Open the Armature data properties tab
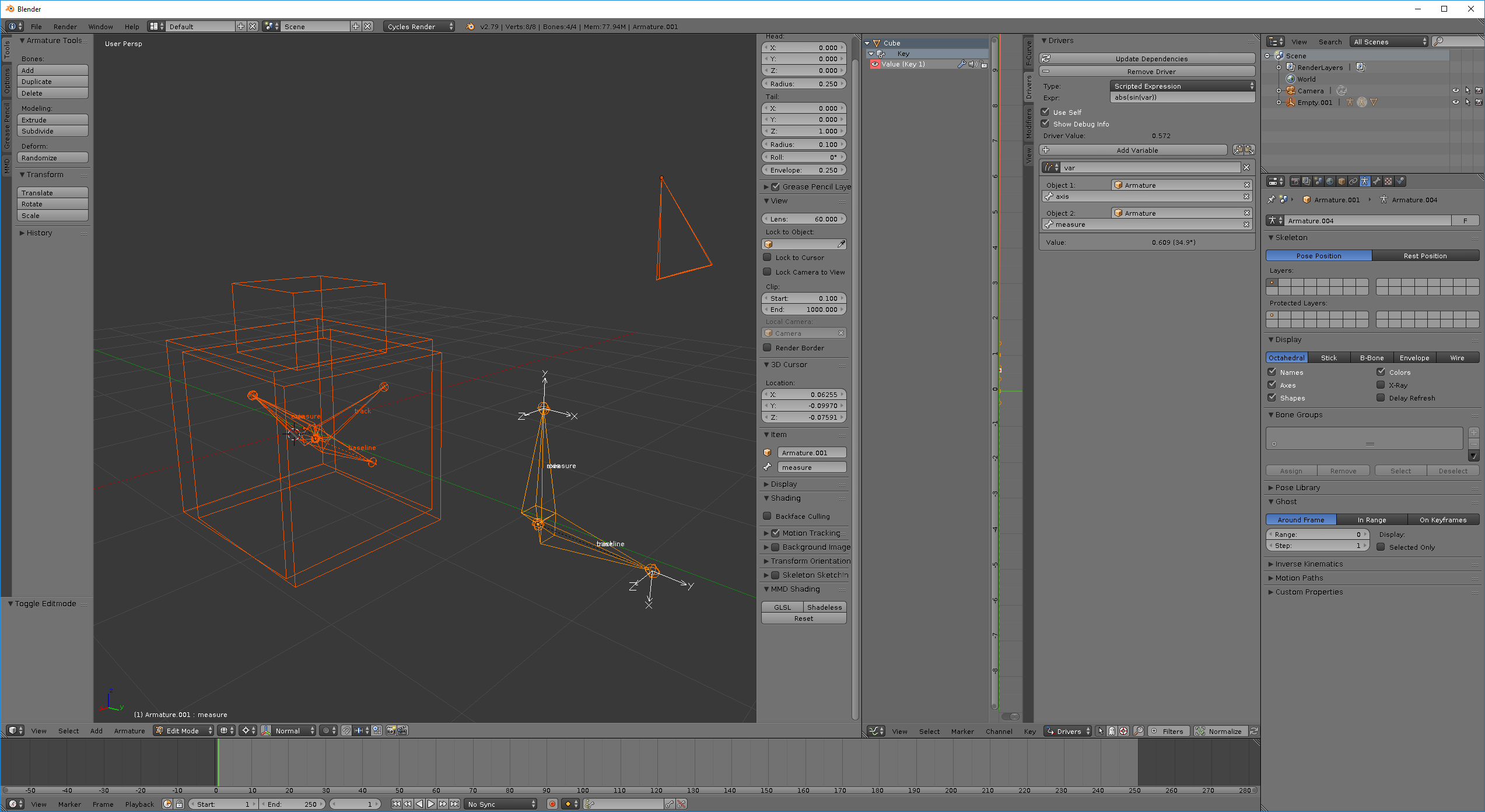Screen dimensions: 1485x812 (1364, 181)
